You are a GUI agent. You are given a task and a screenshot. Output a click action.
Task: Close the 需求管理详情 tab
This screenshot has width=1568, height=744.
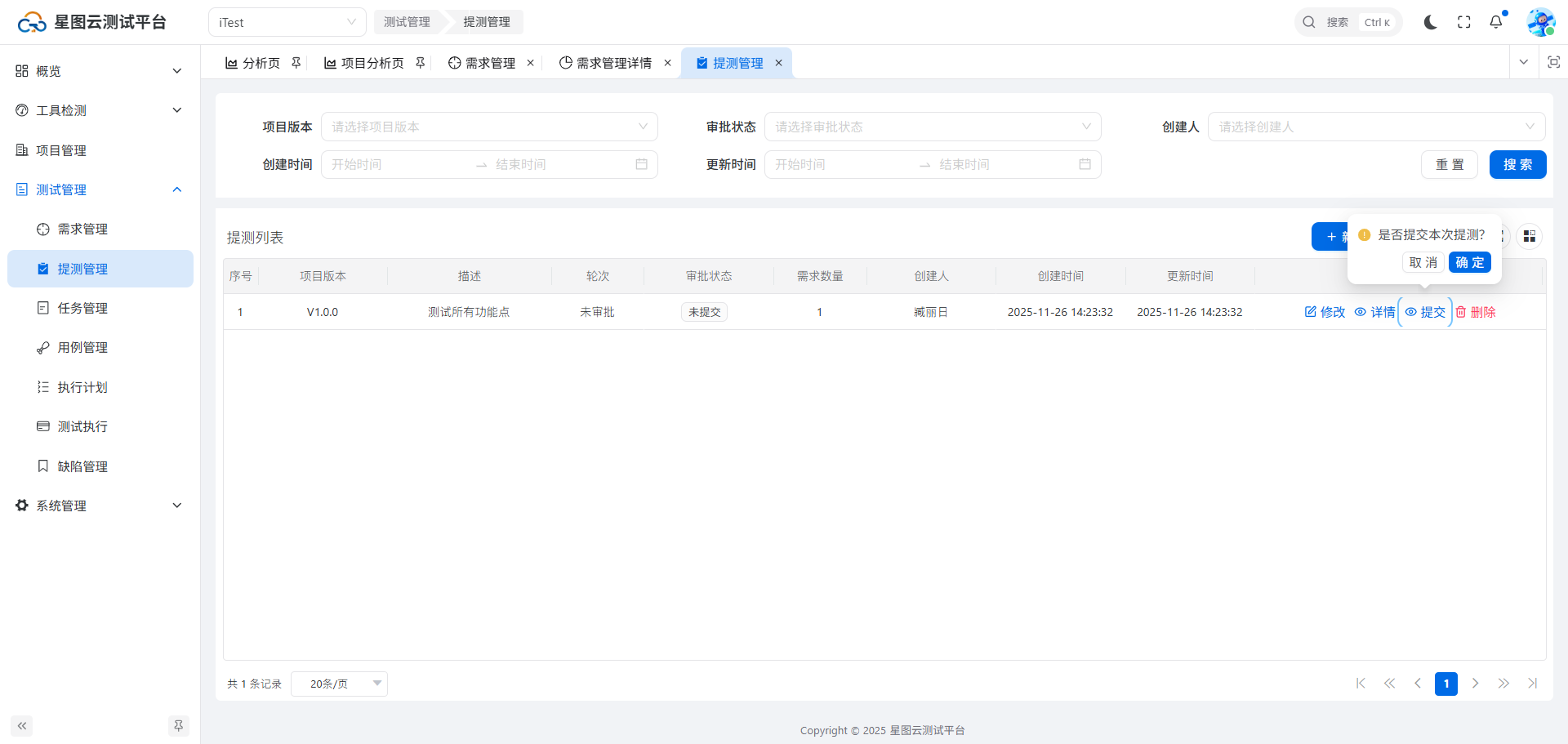click(x=667, y=63)
